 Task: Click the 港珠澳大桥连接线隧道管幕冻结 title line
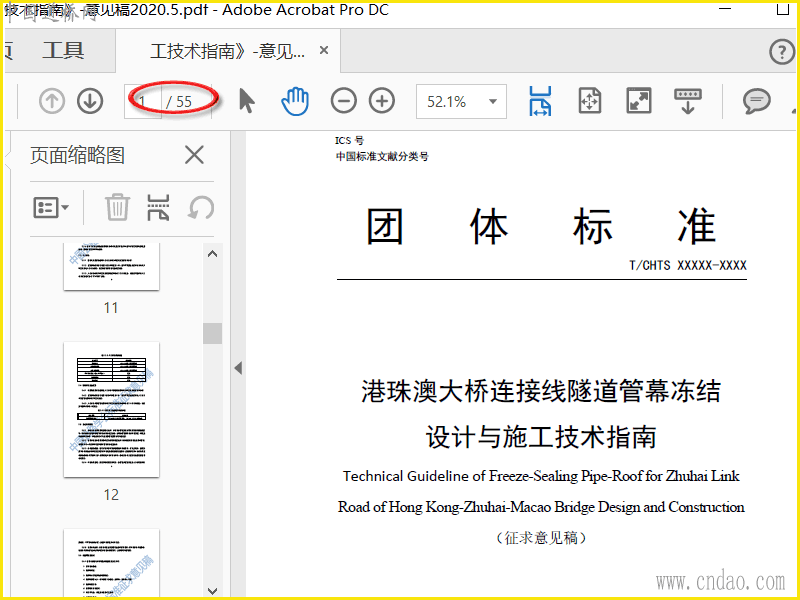coord(541,391)
